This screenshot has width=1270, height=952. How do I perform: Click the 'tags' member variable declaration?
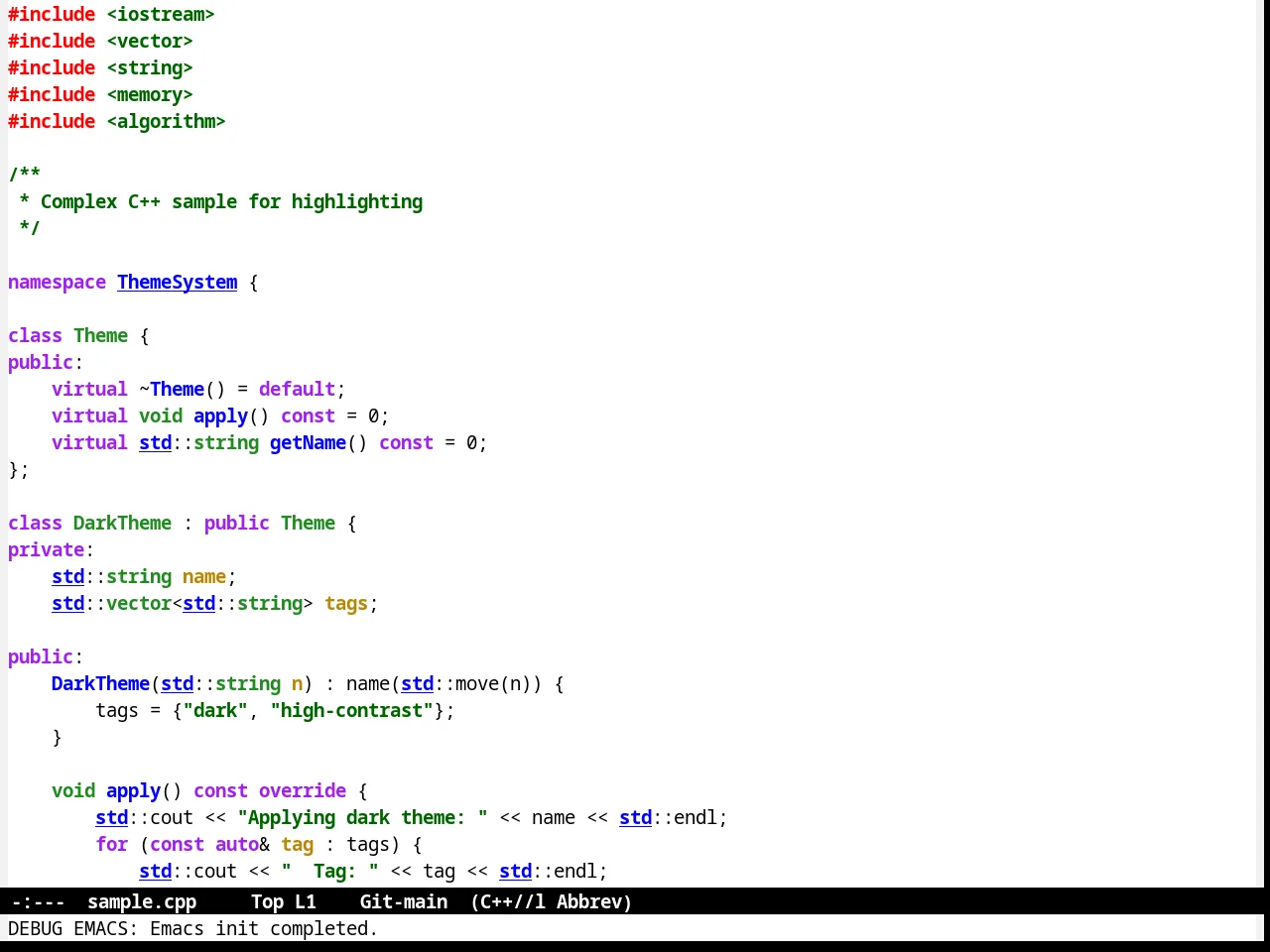click(346, 603)
